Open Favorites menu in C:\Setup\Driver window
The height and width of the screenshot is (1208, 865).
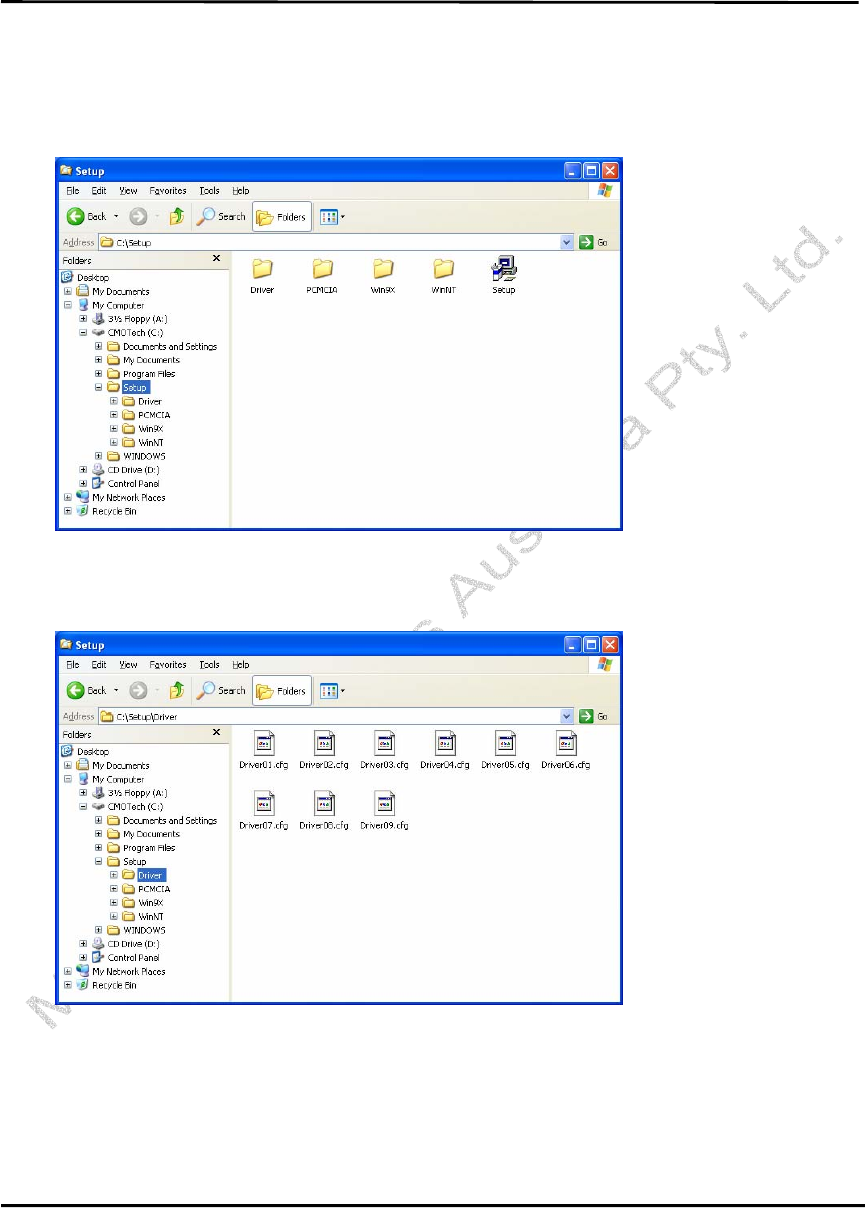pyautogui.click(x=168, y=664)
